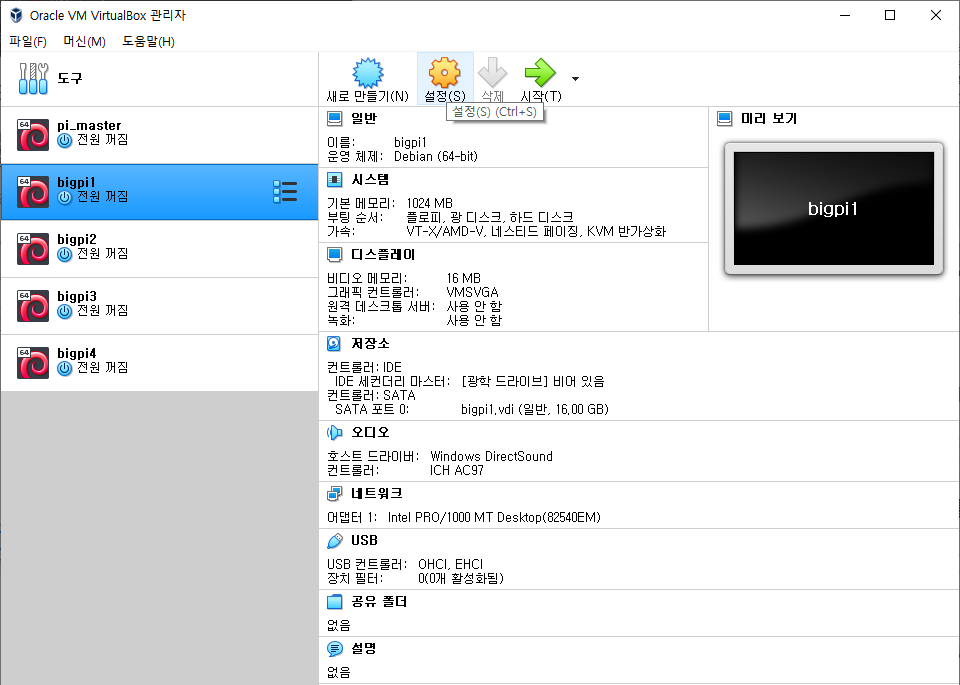The width and height of the screenshot is (960, 685).
Task: Click 오디오 speaker icon
Action: point(334,433)
